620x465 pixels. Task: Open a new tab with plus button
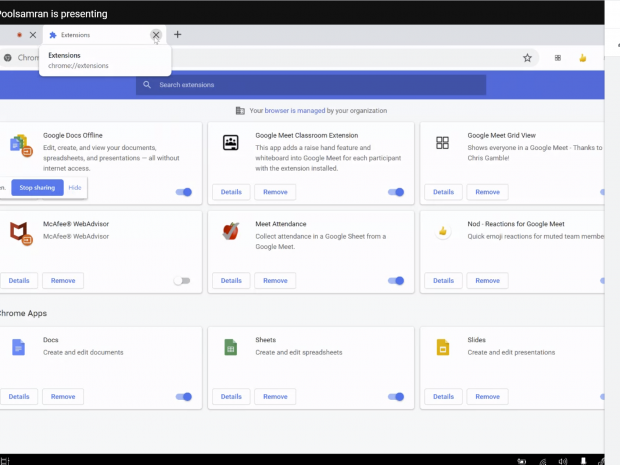point(178,34)
